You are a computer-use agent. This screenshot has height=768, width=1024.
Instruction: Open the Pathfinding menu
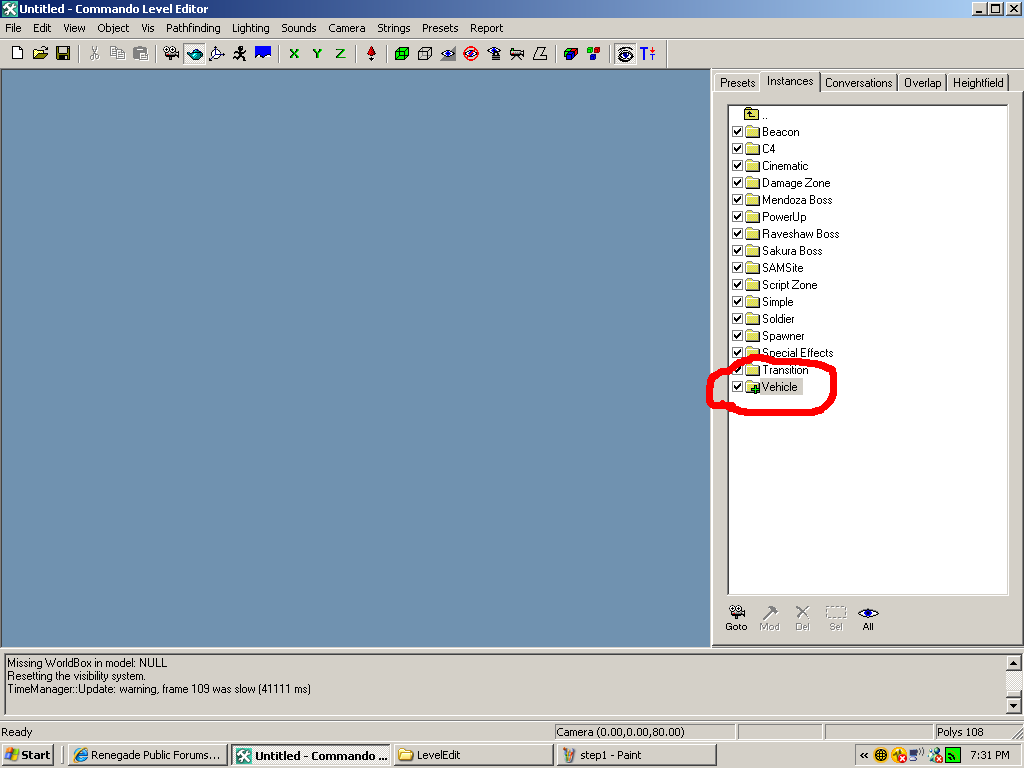pyautogui.click(x=193, y=28)
